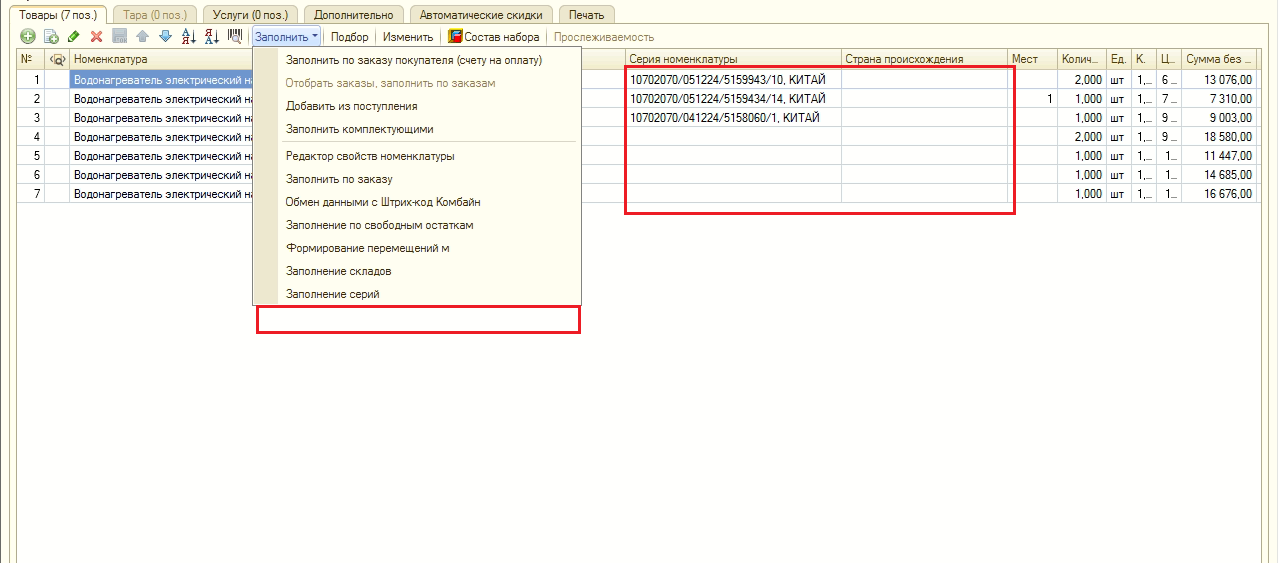The height and width of the screenshot is (563, 1279).
Task: Switch to the Услуги (0 поз.) tab
Action: (250, 15)
